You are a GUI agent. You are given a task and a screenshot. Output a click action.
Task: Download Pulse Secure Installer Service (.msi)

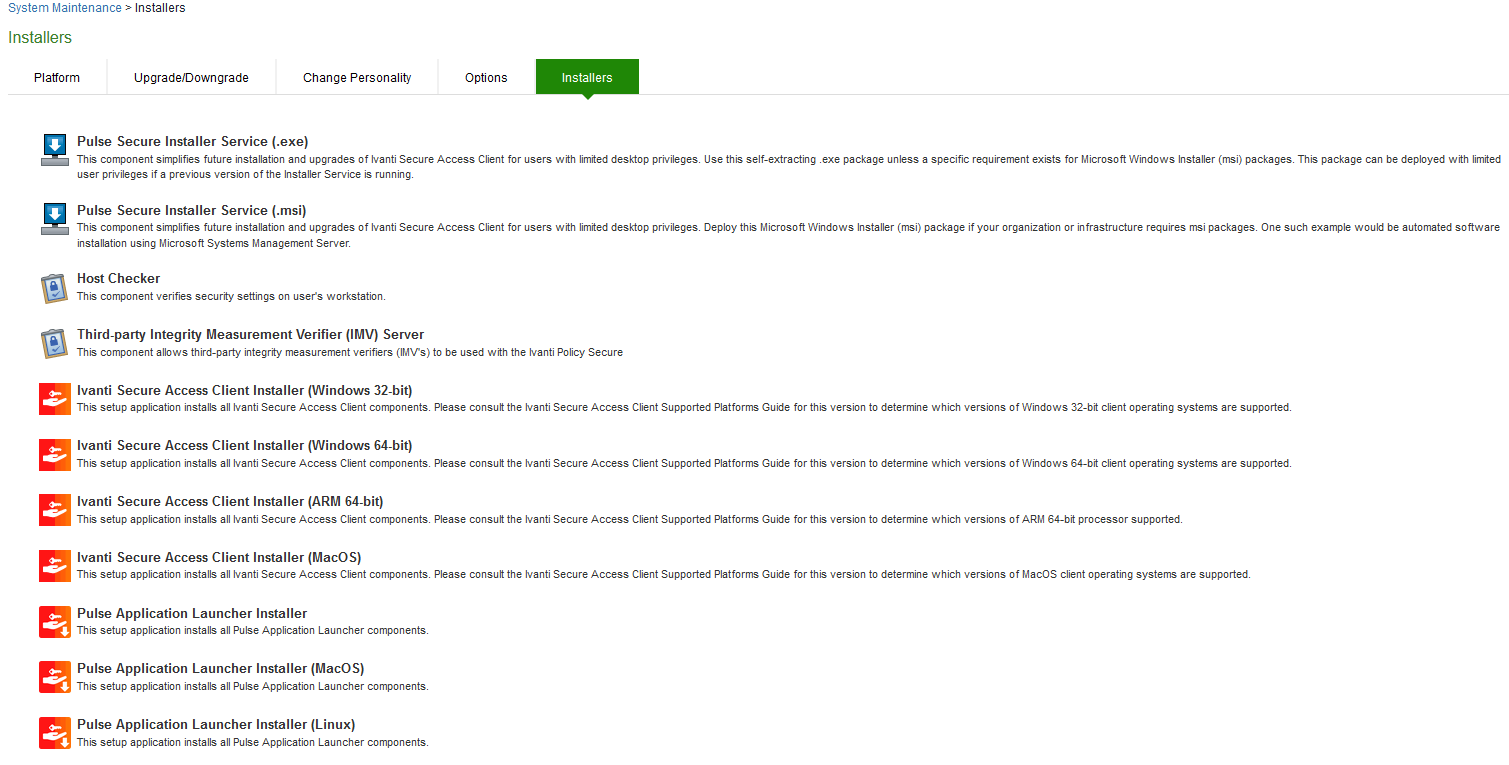coord(192,210)
